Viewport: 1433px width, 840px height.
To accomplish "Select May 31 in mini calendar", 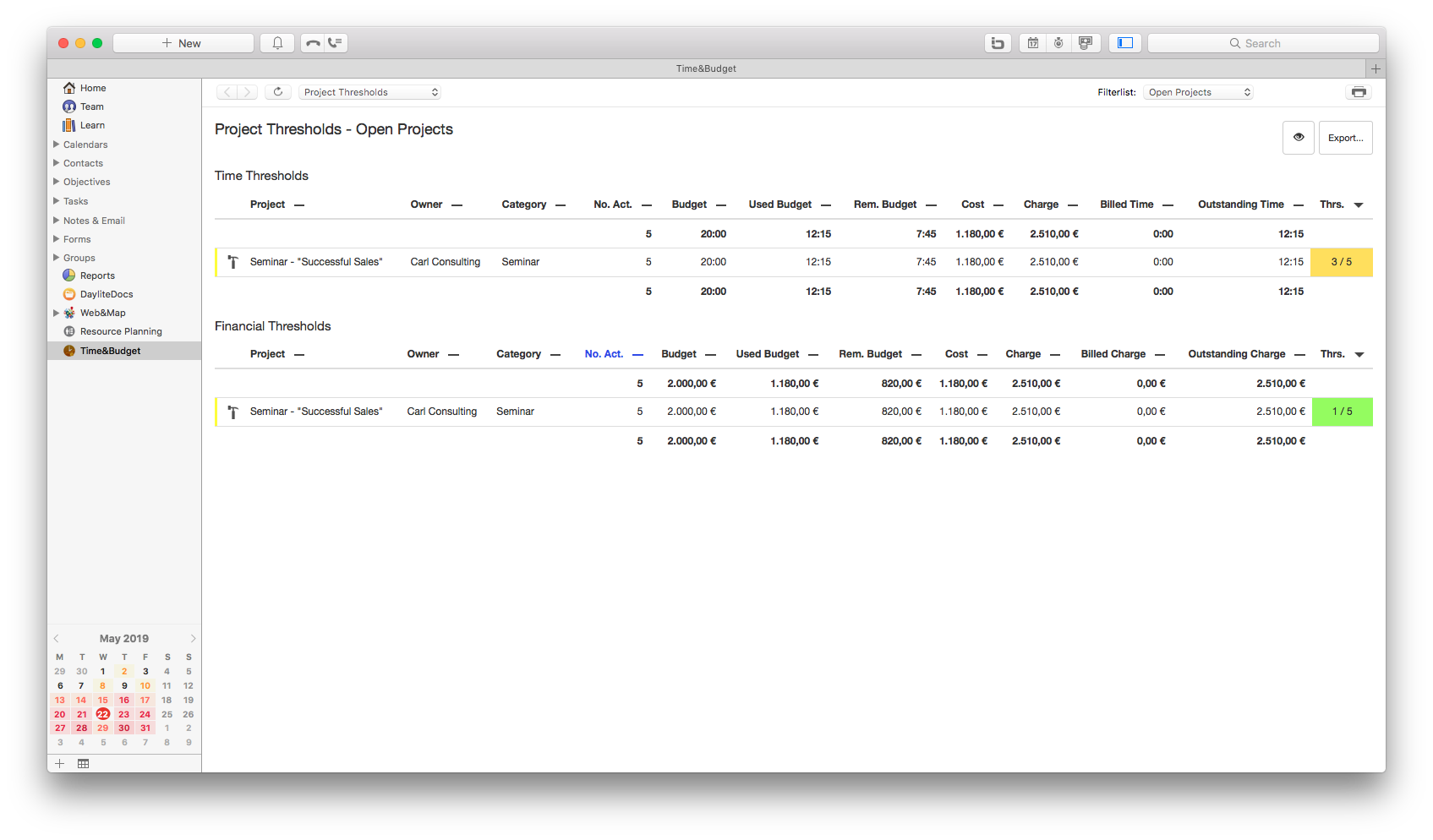I will point(145,728).
